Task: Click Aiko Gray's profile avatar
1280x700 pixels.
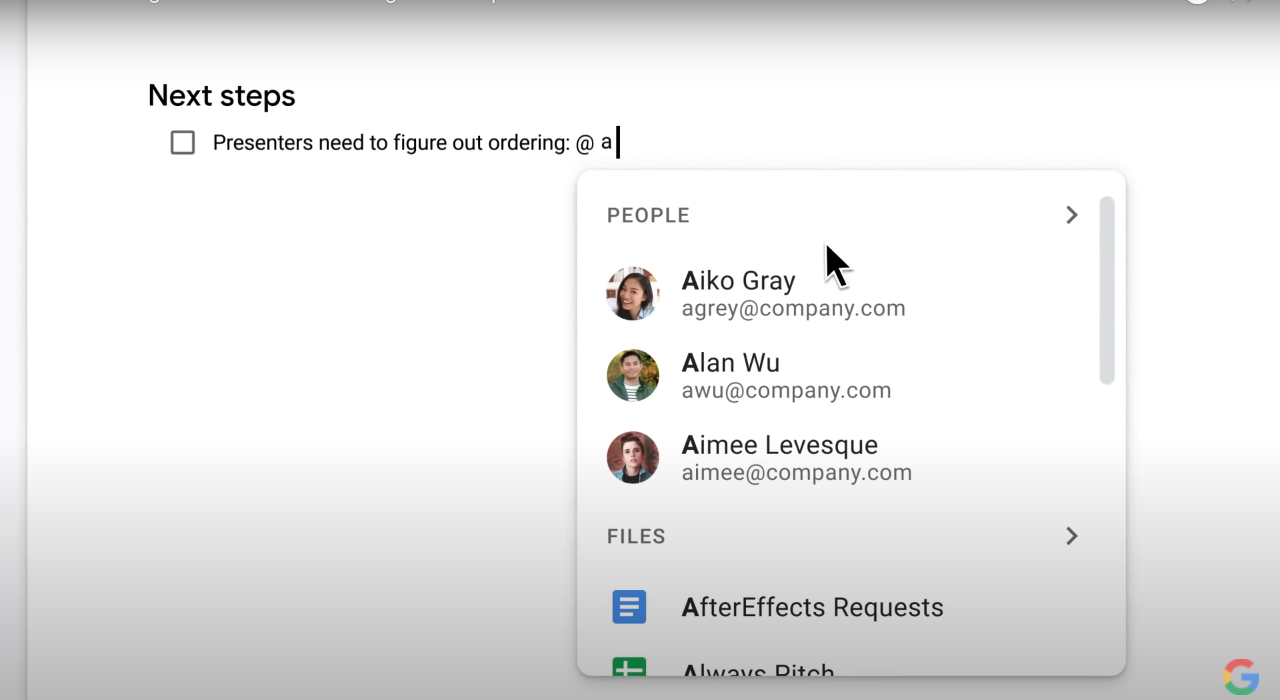Action: tap(633, 293)
